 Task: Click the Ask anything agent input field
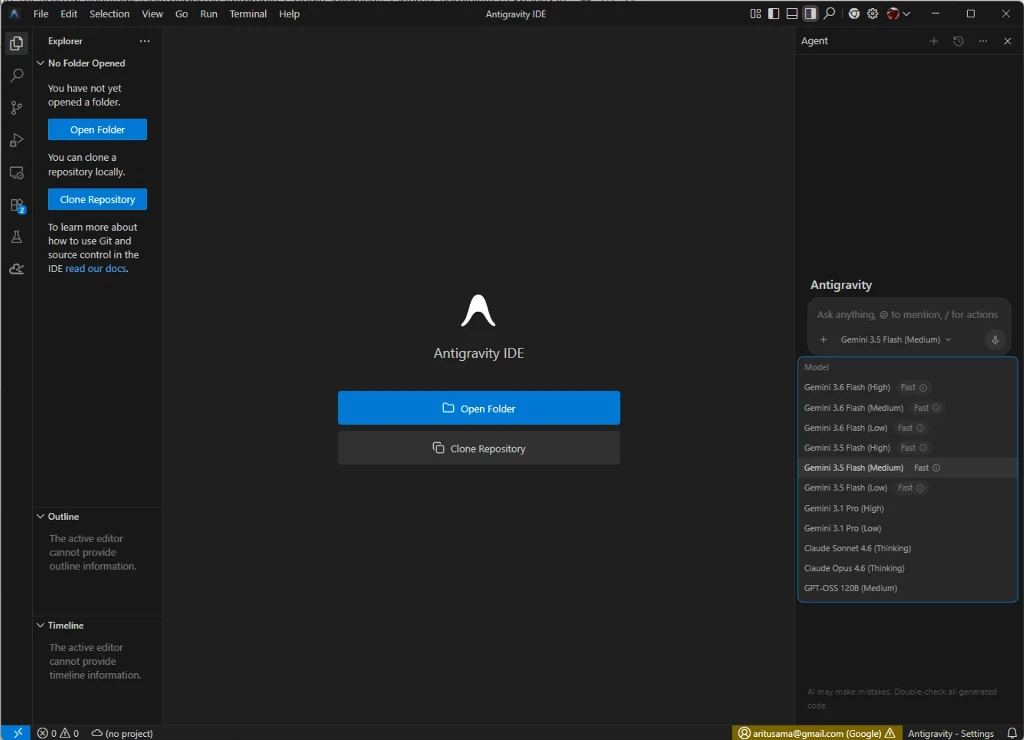point(907,314)
